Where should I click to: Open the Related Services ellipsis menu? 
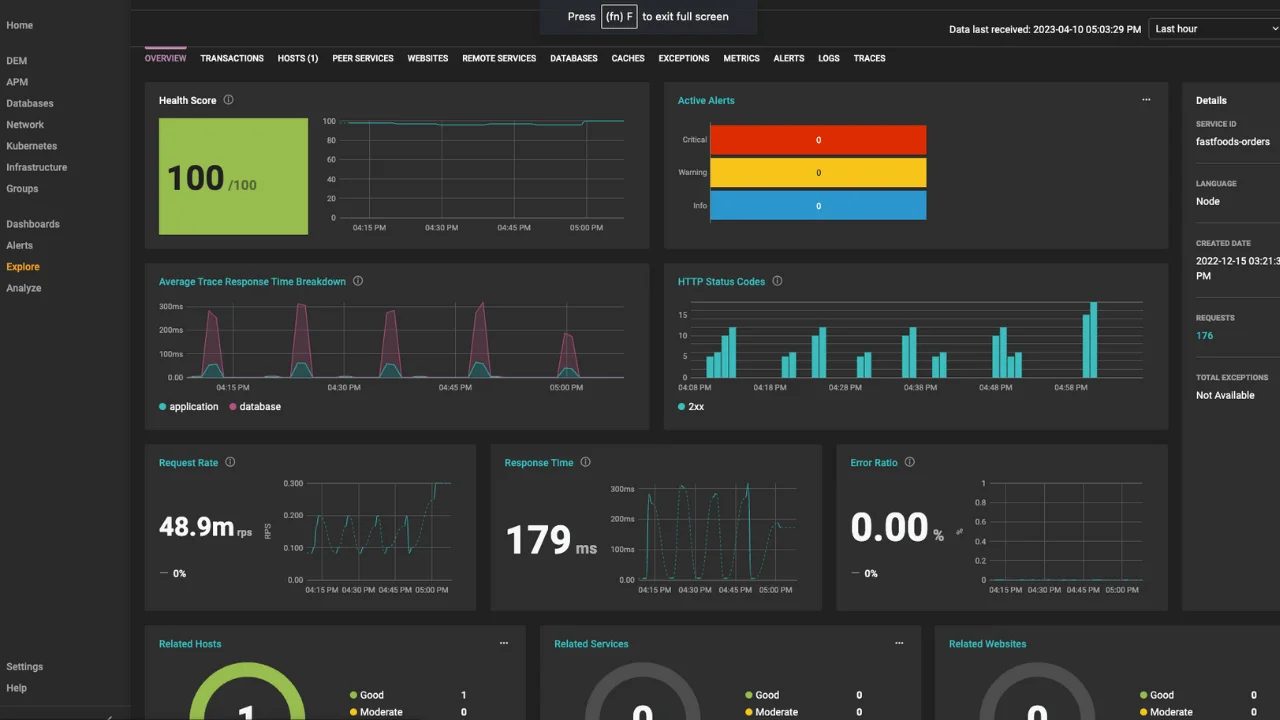pos(899,643)
